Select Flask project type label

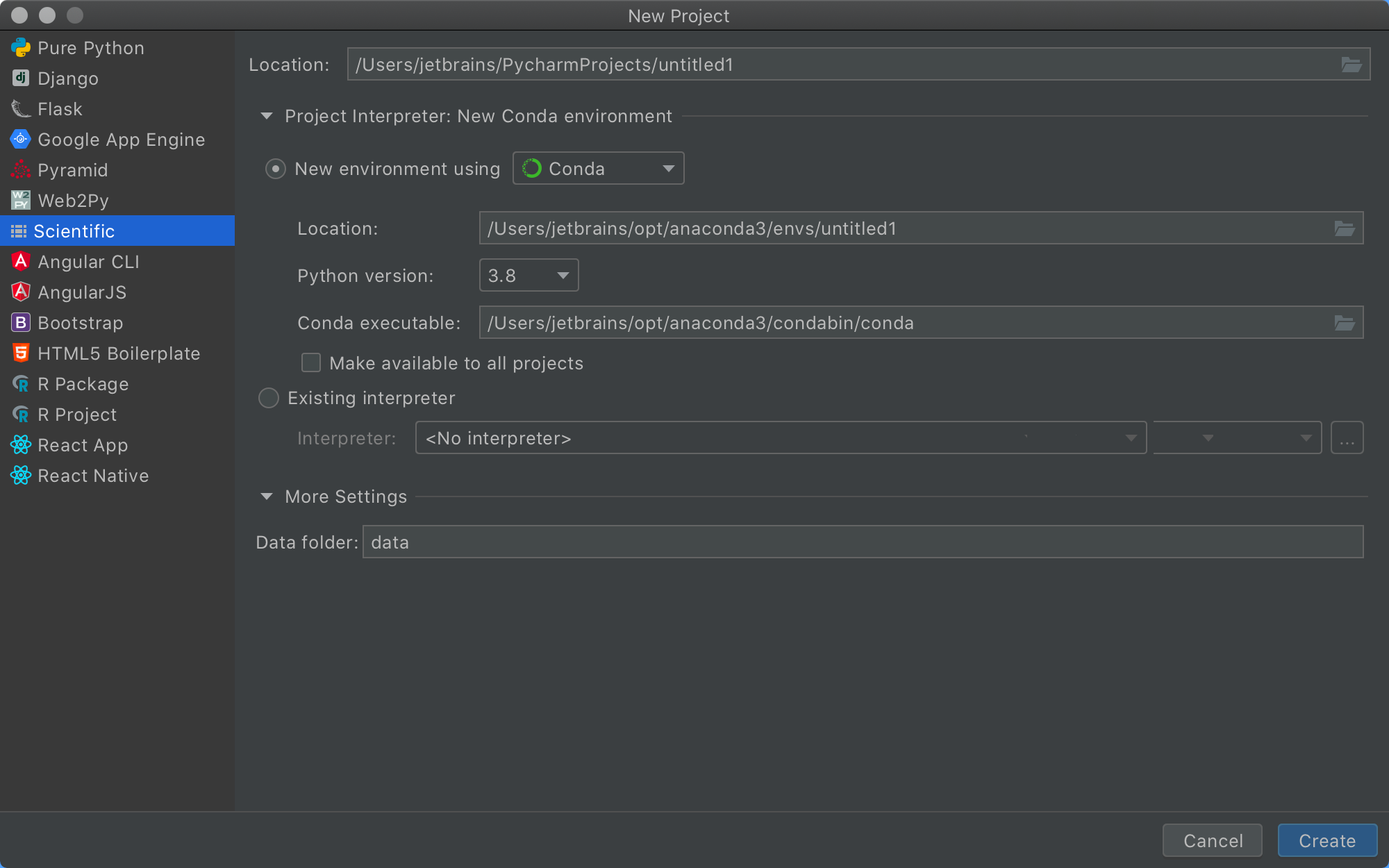[x=60, y=109]
